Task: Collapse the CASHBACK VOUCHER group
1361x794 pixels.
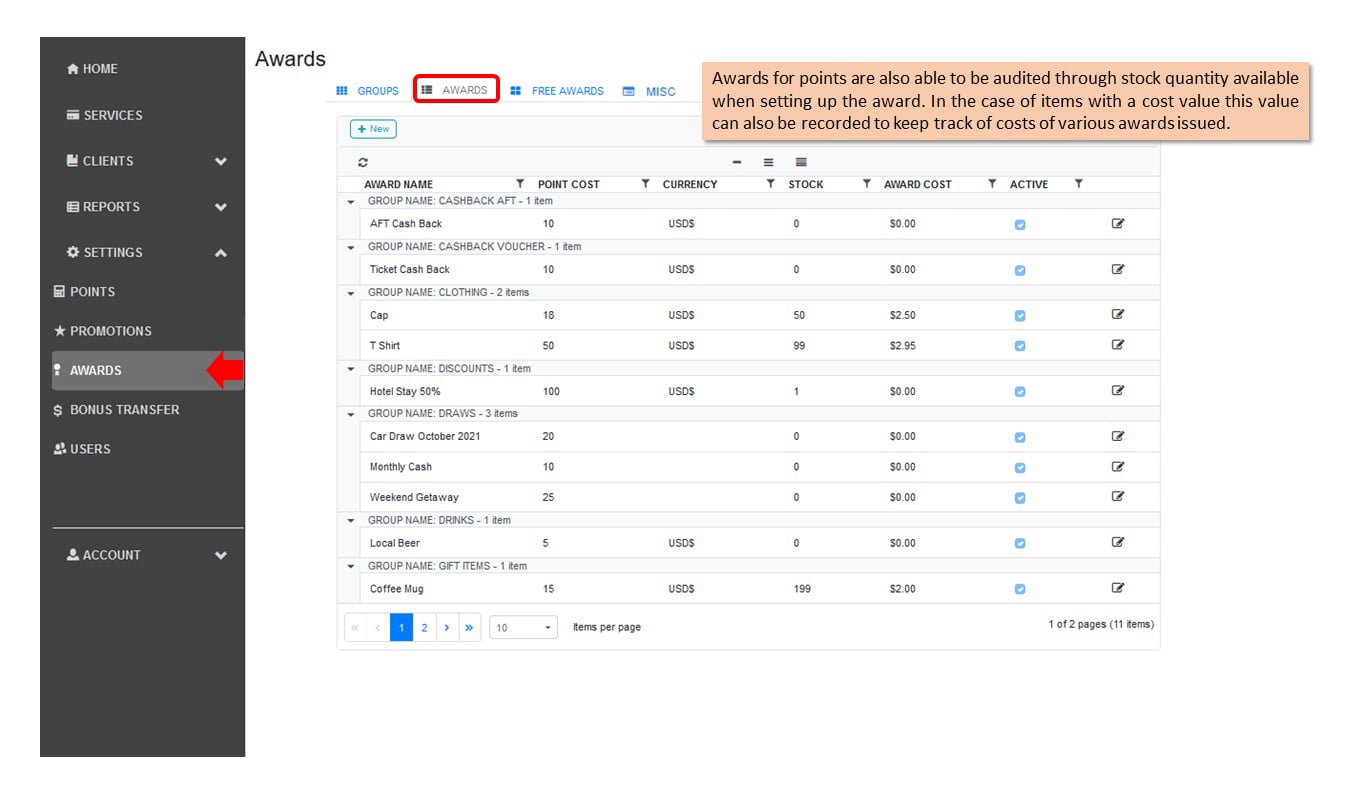Action: tap(351, 247)
